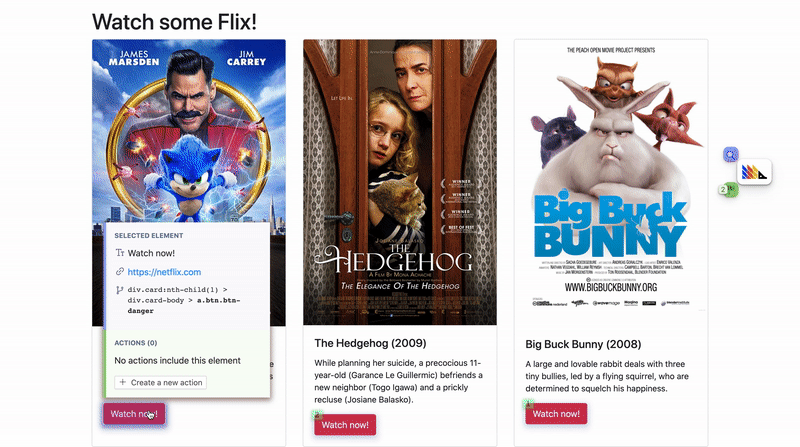Screen dimensions: 800x447
Task: Click the small green marker above Hedgehog Watch now
Action: coord(317,414)
